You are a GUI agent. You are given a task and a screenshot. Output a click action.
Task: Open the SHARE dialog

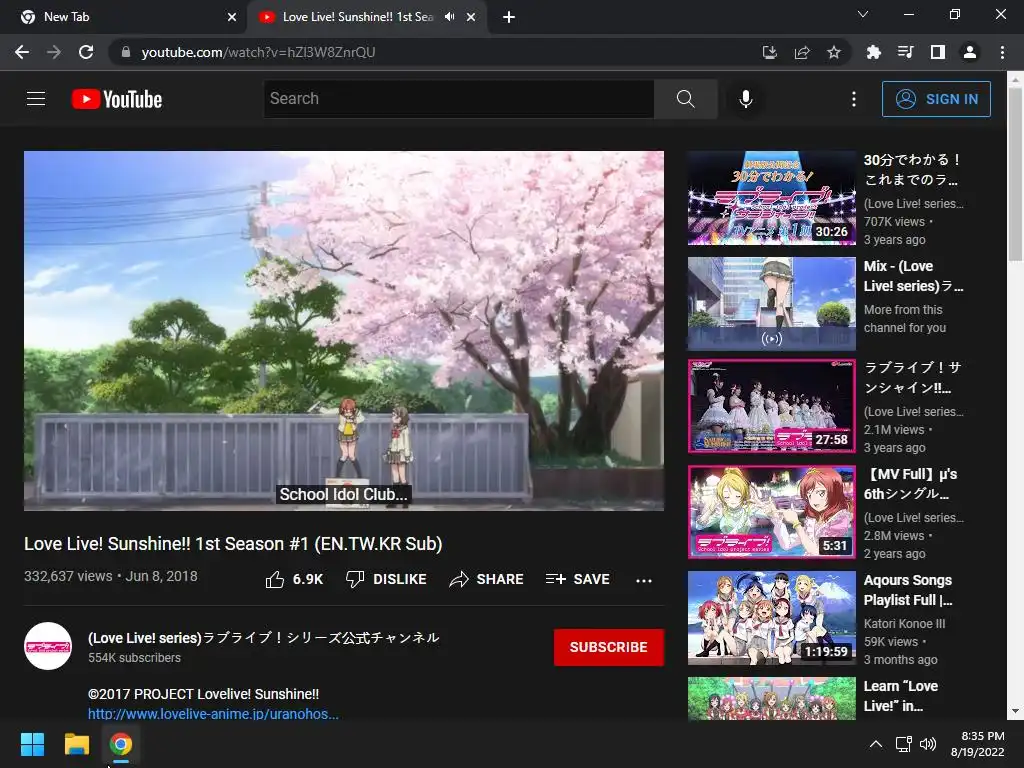click(487, 579)
